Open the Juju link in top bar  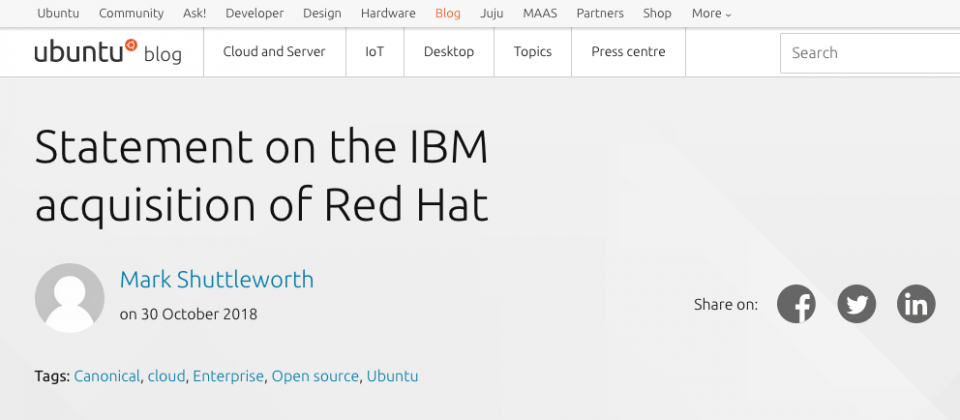click(492, 13)
